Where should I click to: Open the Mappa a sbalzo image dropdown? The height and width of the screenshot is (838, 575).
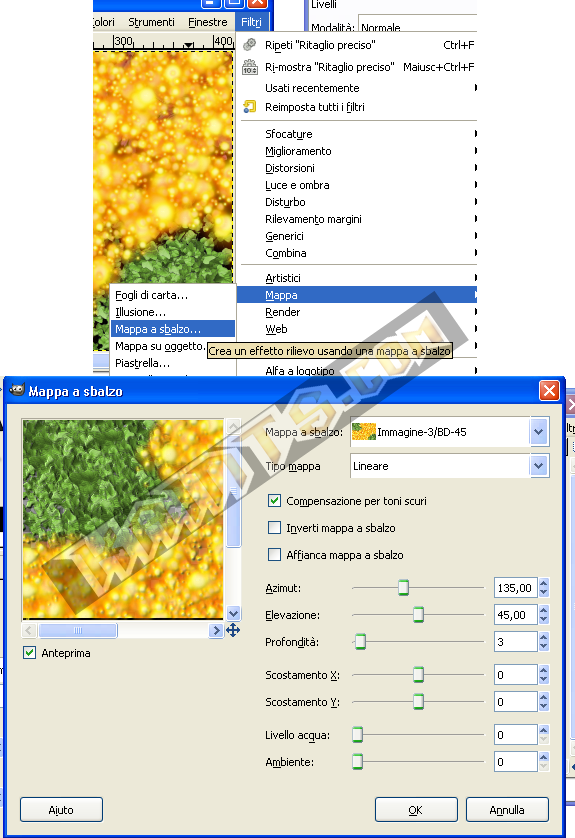point(539,432)
